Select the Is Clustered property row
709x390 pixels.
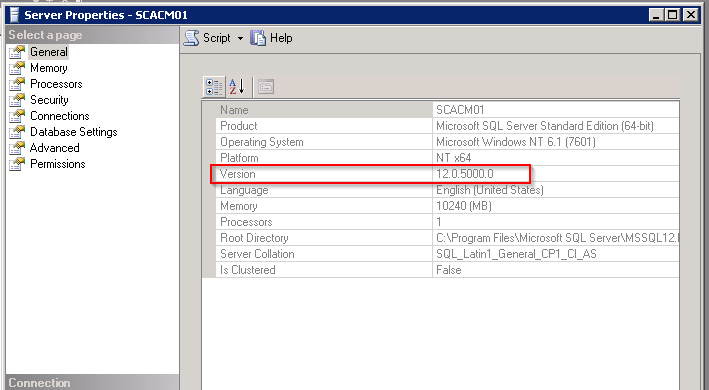point(447,270)
